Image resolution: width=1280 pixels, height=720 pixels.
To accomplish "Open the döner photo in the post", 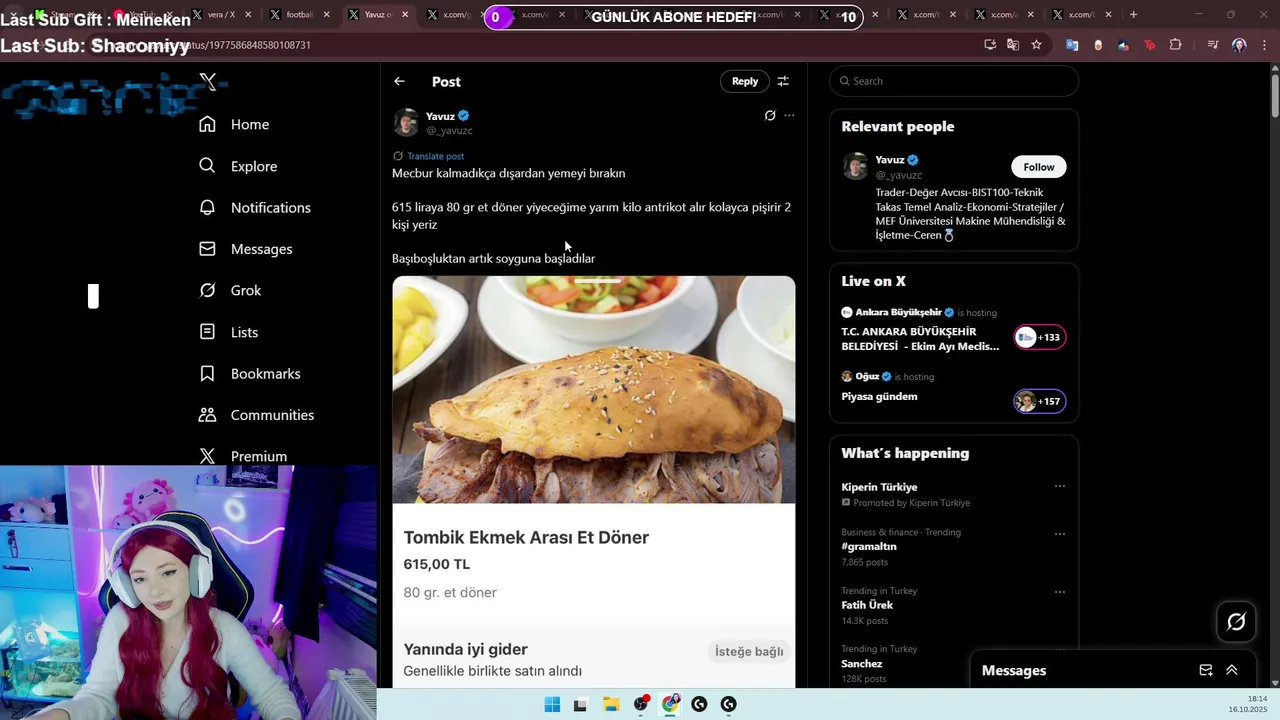I will [594, 389].
